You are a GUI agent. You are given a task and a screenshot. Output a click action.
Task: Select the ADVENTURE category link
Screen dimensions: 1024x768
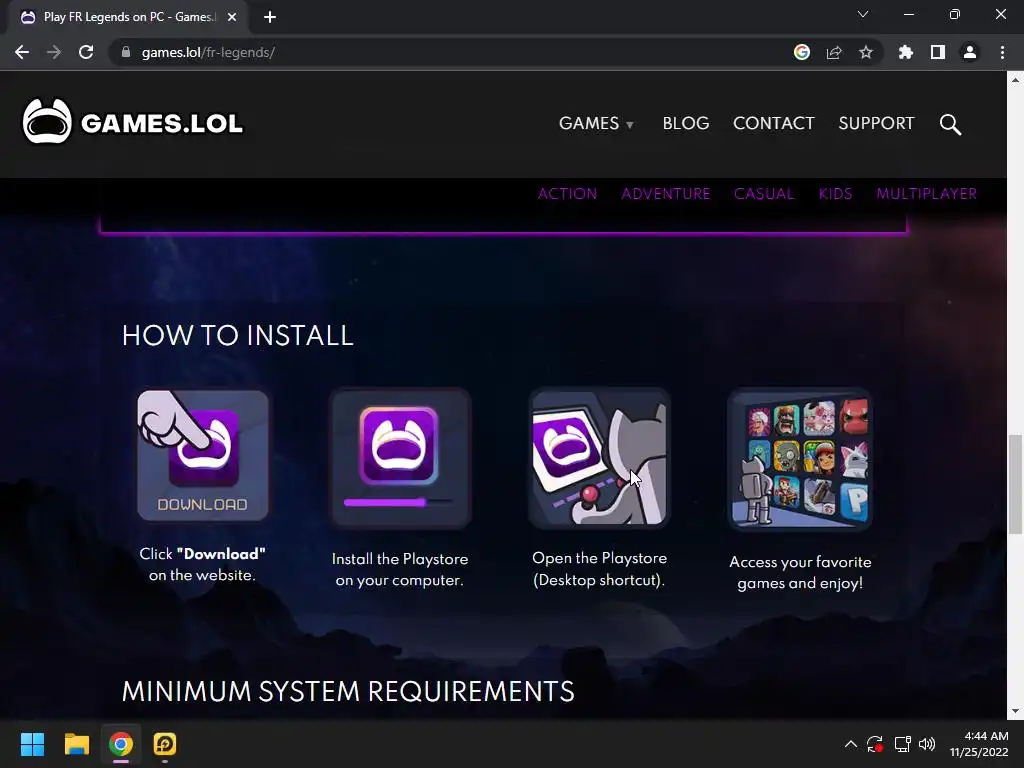coord(665,194)
